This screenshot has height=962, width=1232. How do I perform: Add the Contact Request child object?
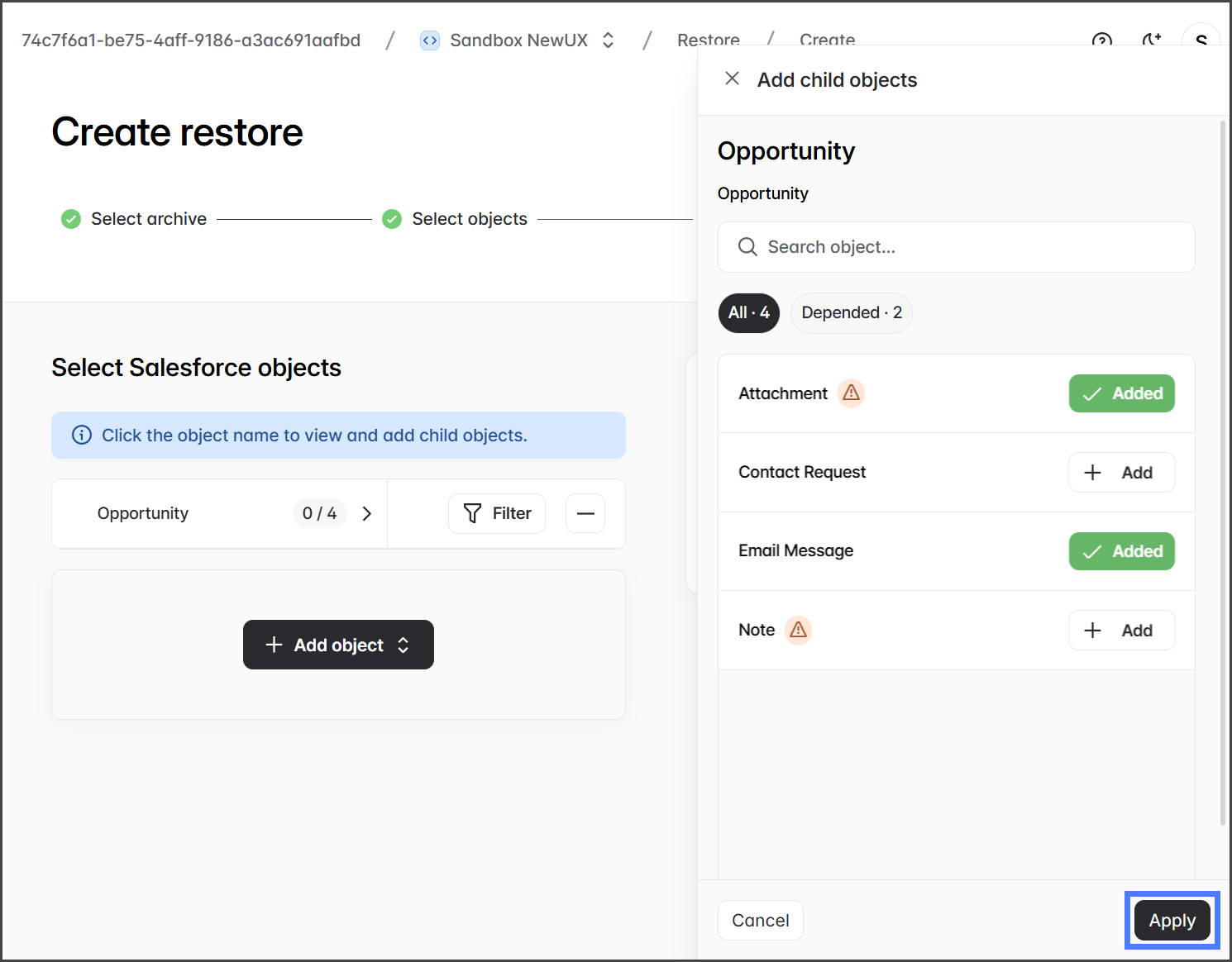(x=1121, y=473)
